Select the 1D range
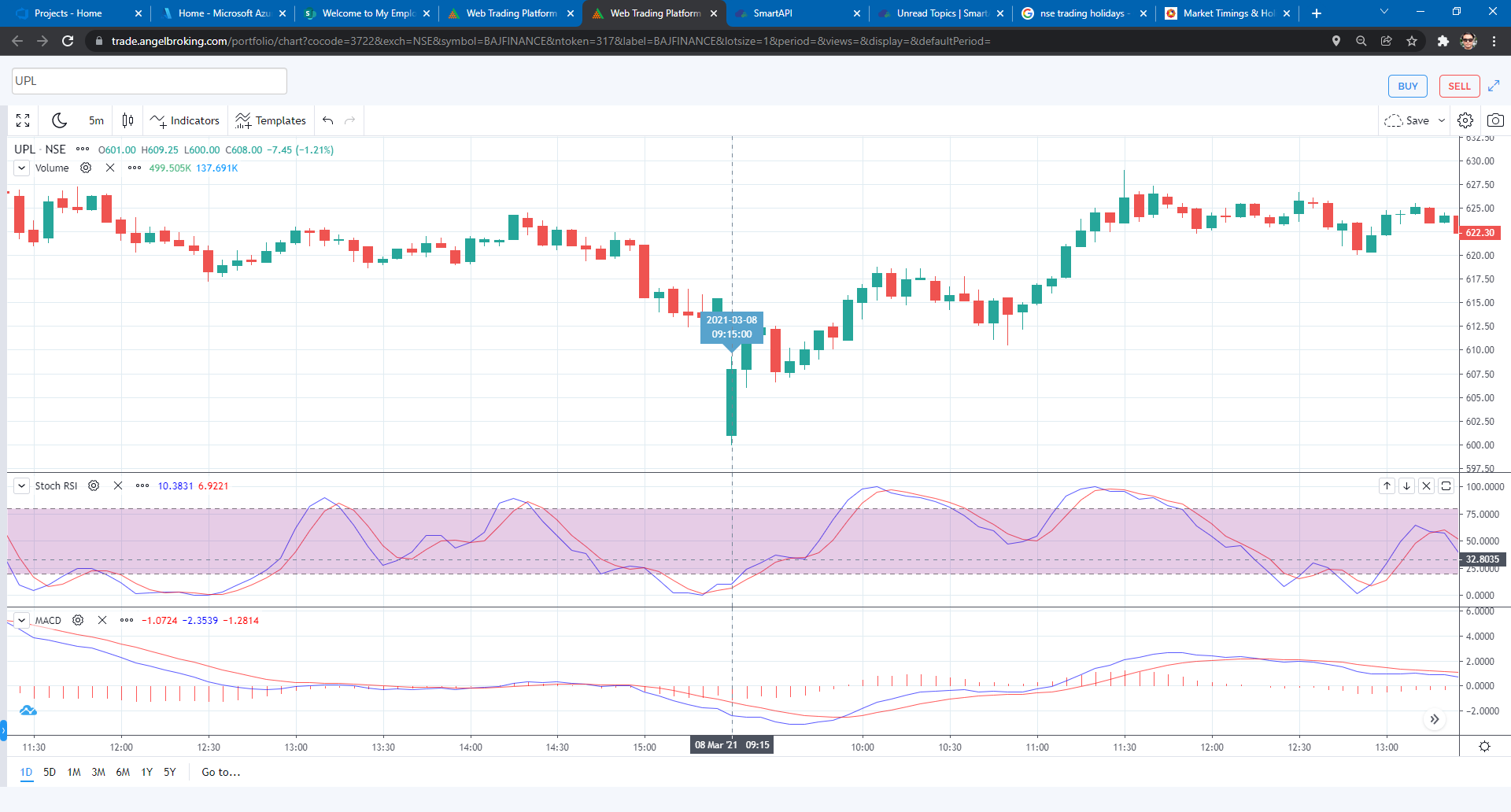The image size is (1511, 812). 26,772
